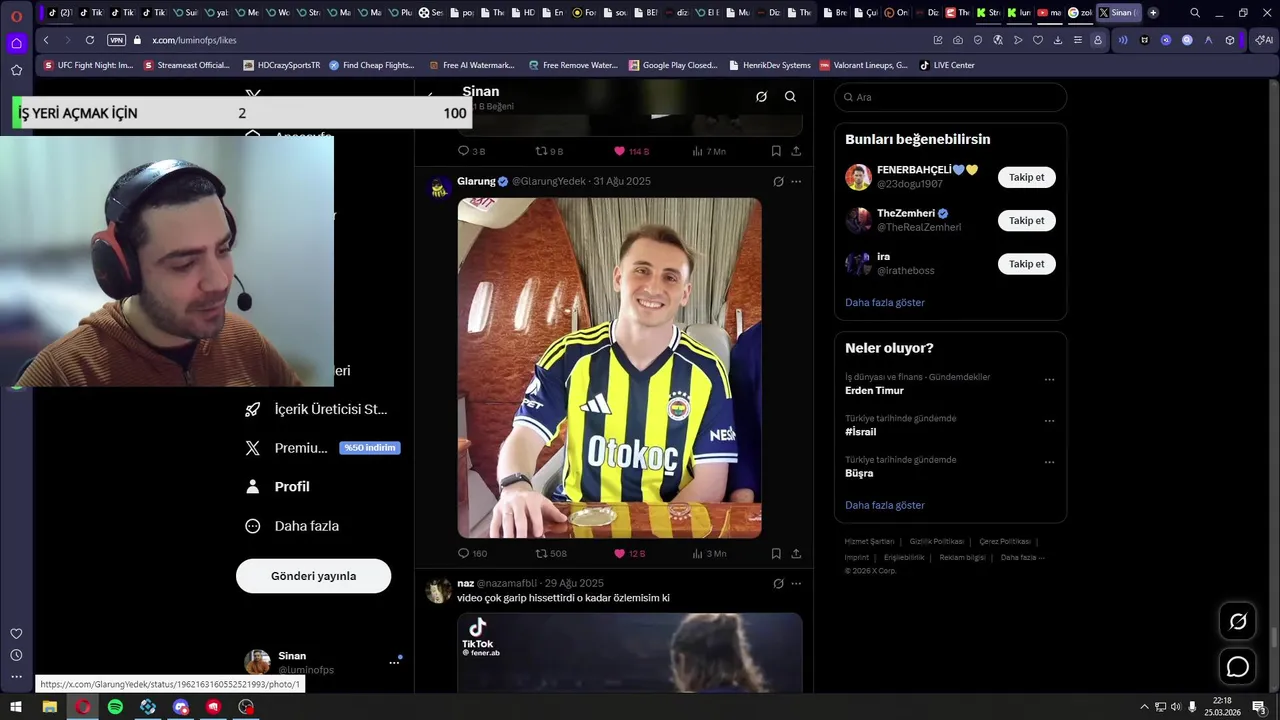Image resolution: width=1280 pixels, height=720 pixels.
Task: Open Opera sidebar bookmarks star icon
Action: (x=16, y=70)
